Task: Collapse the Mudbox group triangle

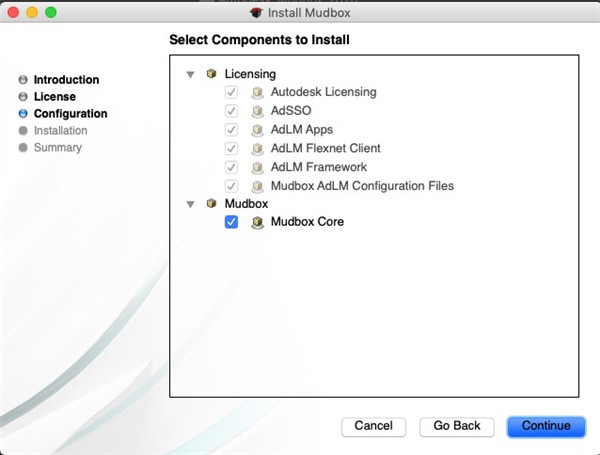Action: [190, 204]
